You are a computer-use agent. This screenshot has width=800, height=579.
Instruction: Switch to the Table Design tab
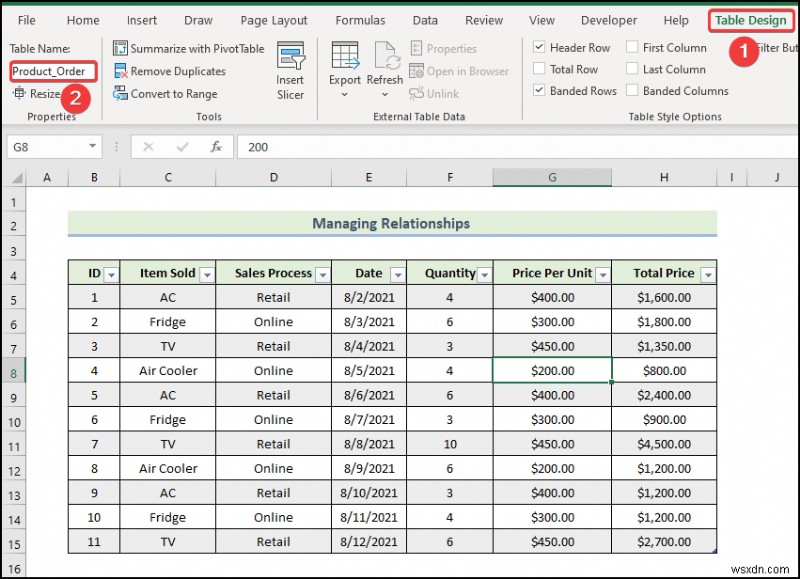(750, 20)
